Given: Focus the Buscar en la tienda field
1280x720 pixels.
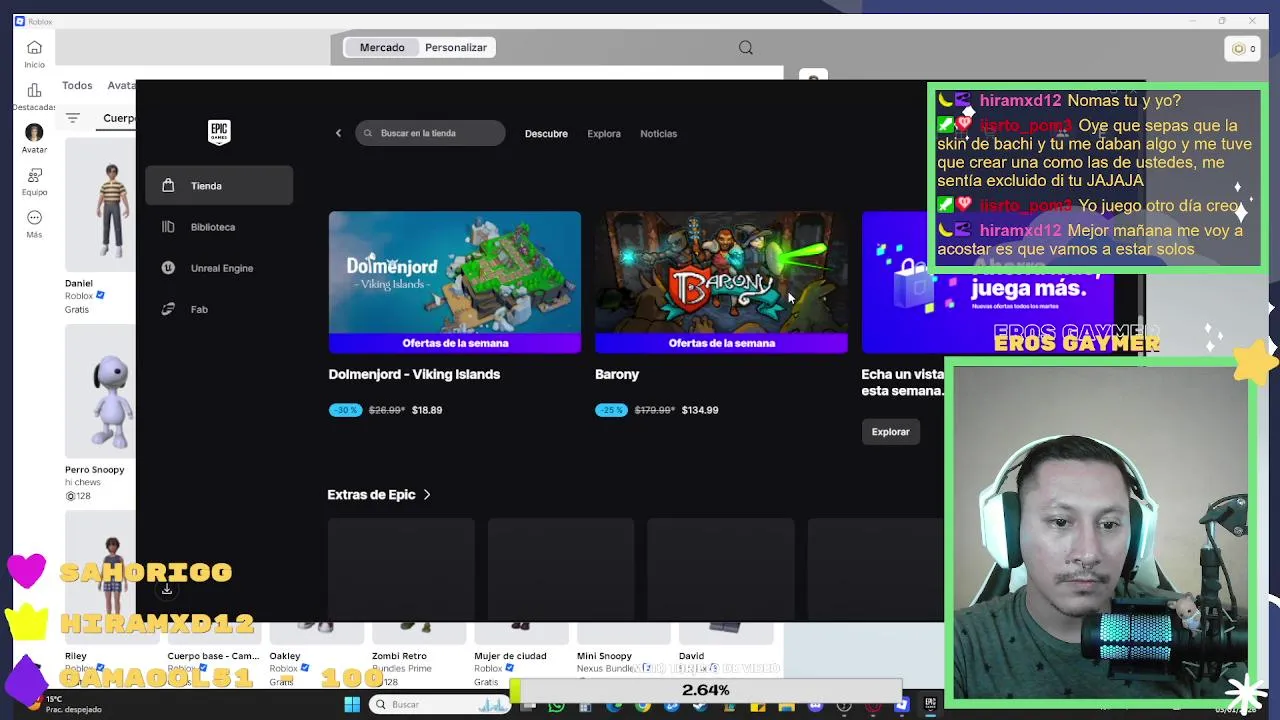Looking at the screenshot, I should click(x=431, y=133).
